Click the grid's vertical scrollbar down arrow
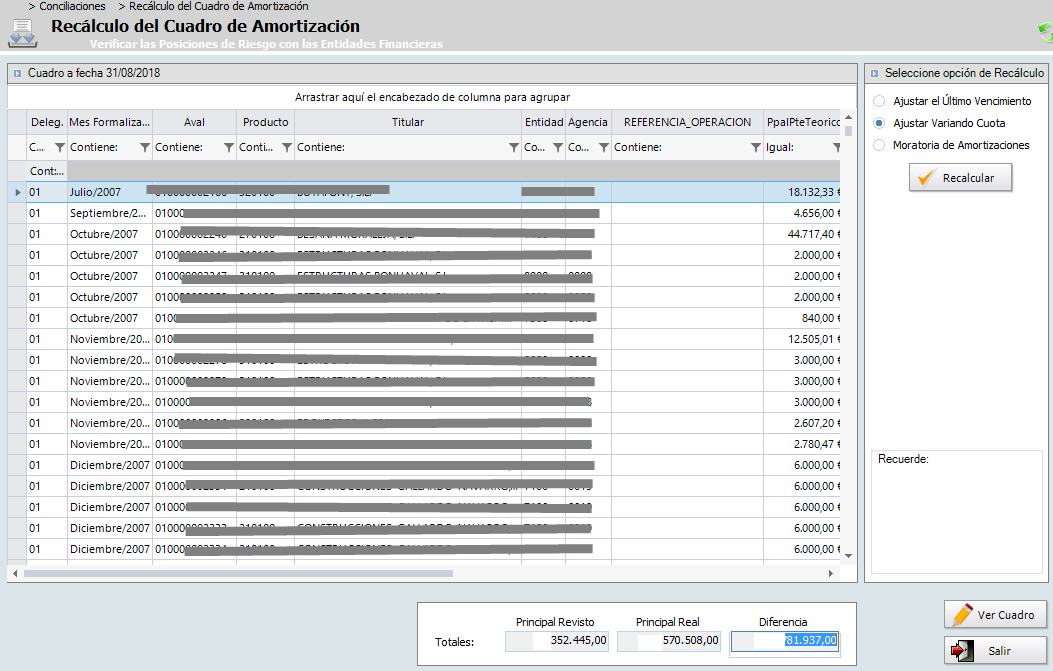Screen dimensions: 1053x671 [x=848, y=555]
